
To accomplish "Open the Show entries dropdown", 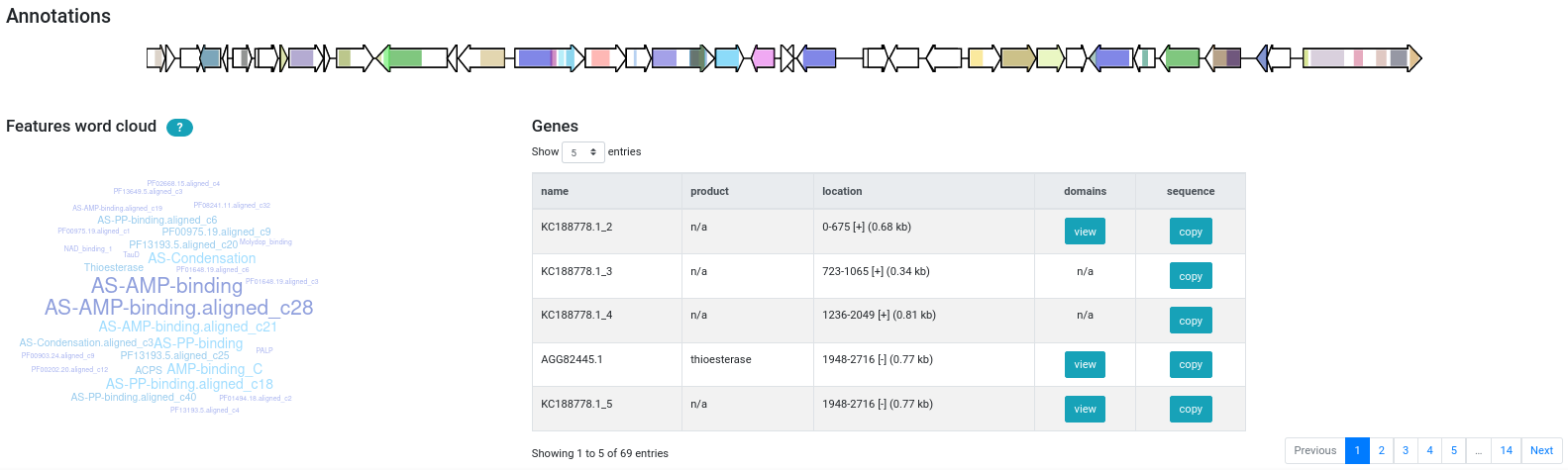I will click(582, 152).
